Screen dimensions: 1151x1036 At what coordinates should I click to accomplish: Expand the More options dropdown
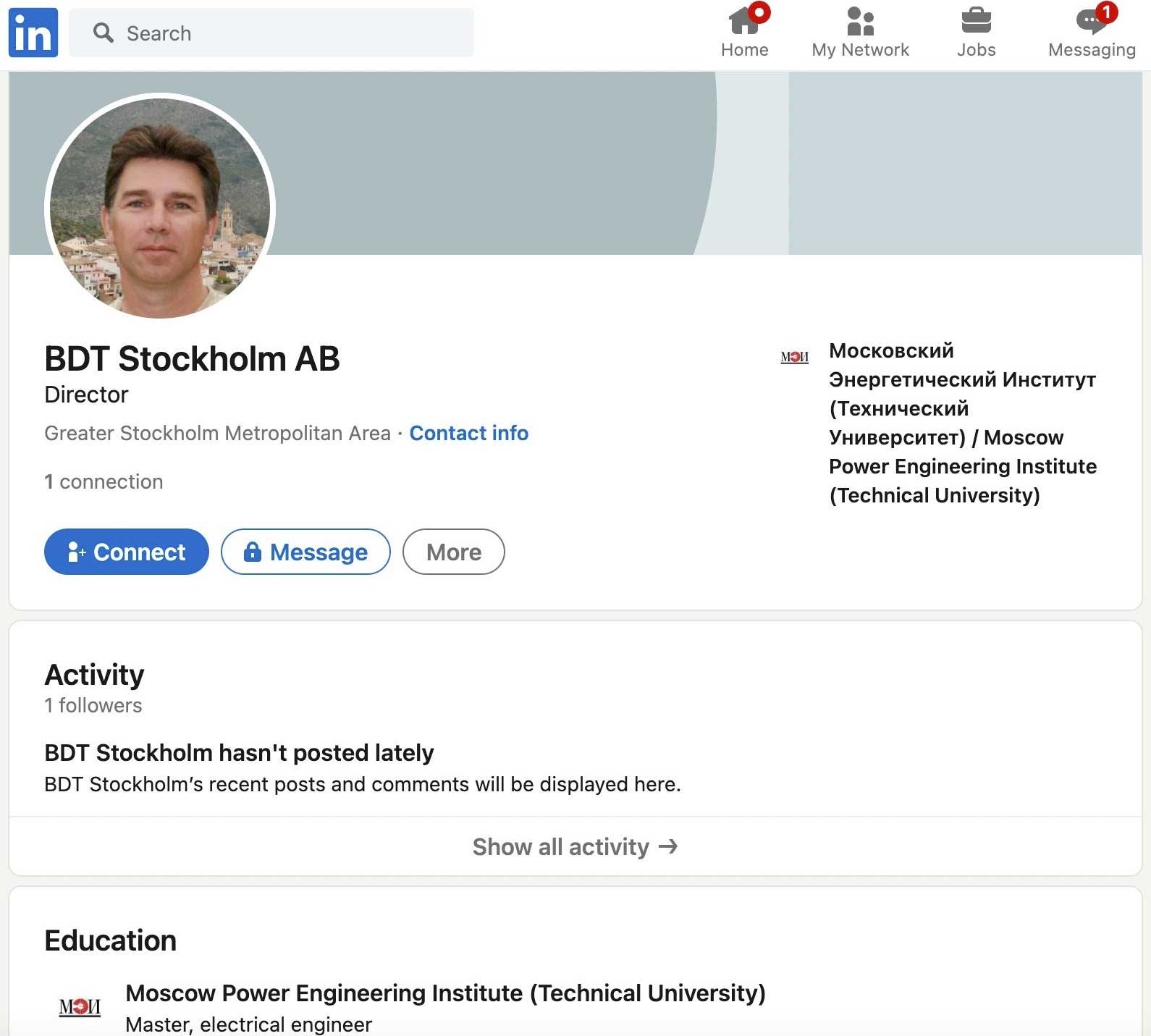point(453,552)
